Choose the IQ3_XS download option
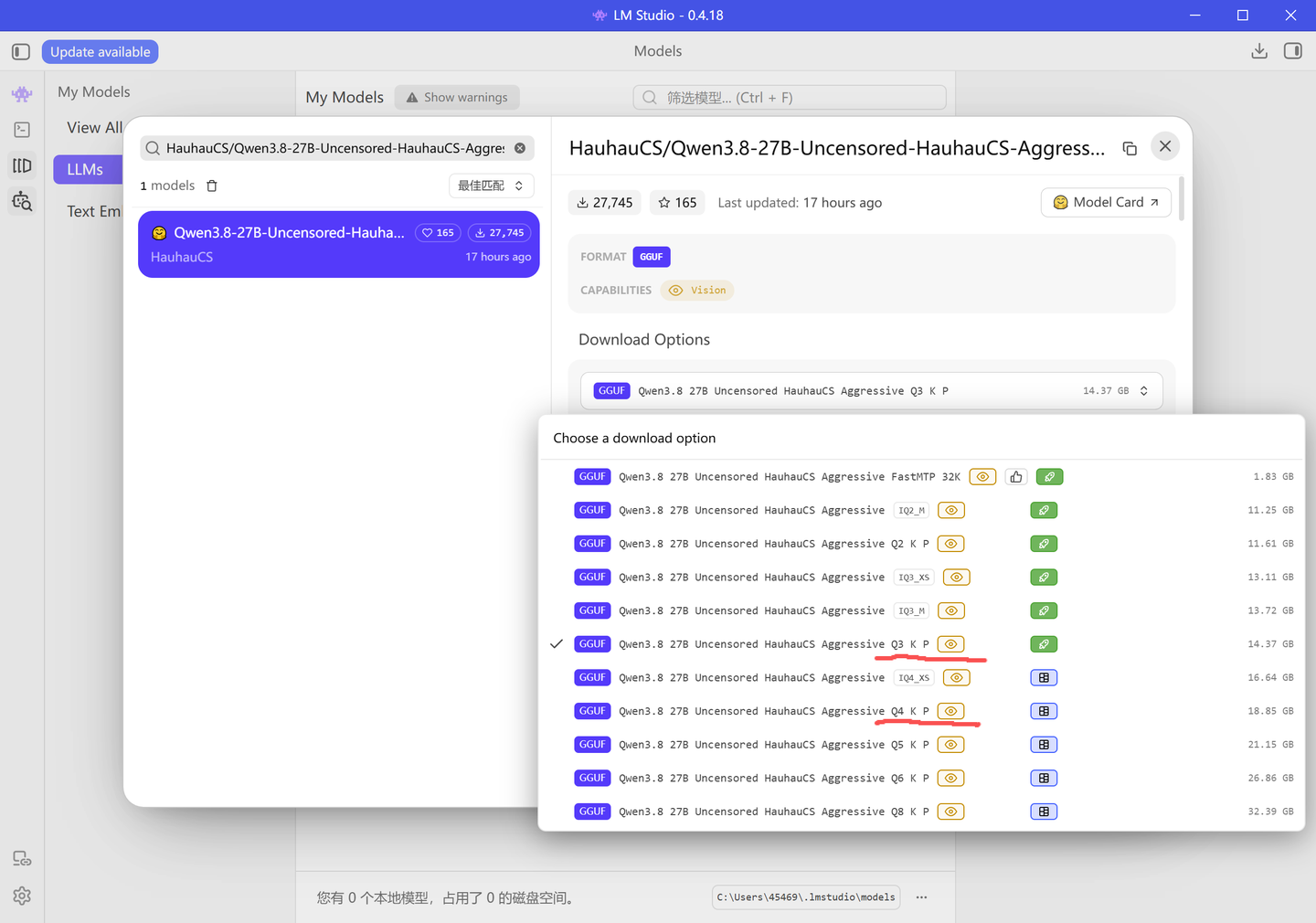 (920, 578)
